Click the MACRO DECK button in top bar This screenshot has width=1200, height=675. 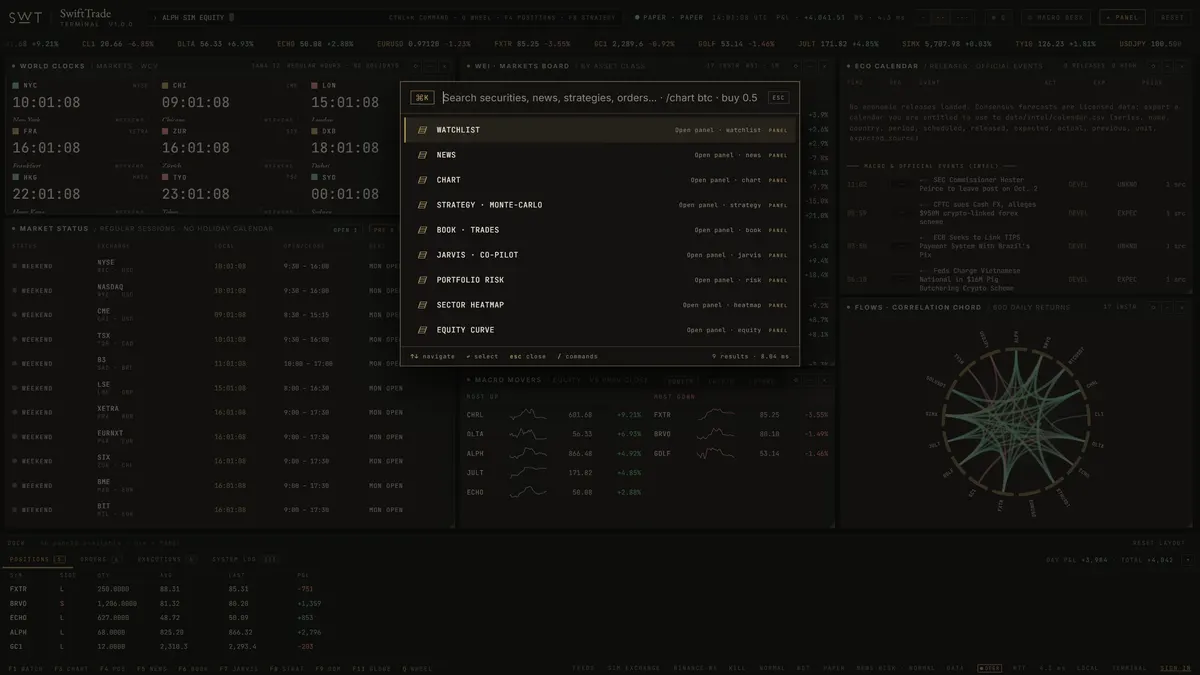[1057, 17]
